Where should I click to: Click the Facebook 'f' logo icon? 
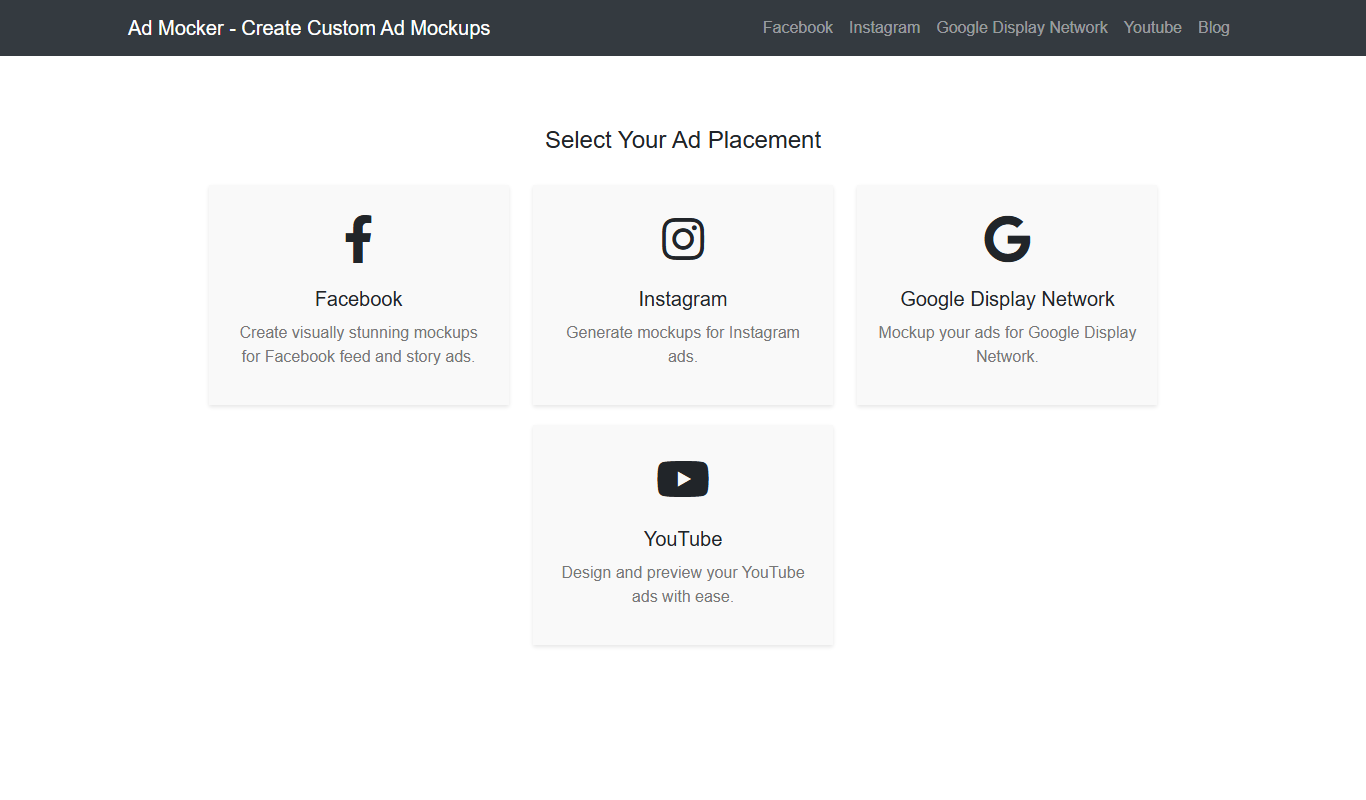(358, 239)
